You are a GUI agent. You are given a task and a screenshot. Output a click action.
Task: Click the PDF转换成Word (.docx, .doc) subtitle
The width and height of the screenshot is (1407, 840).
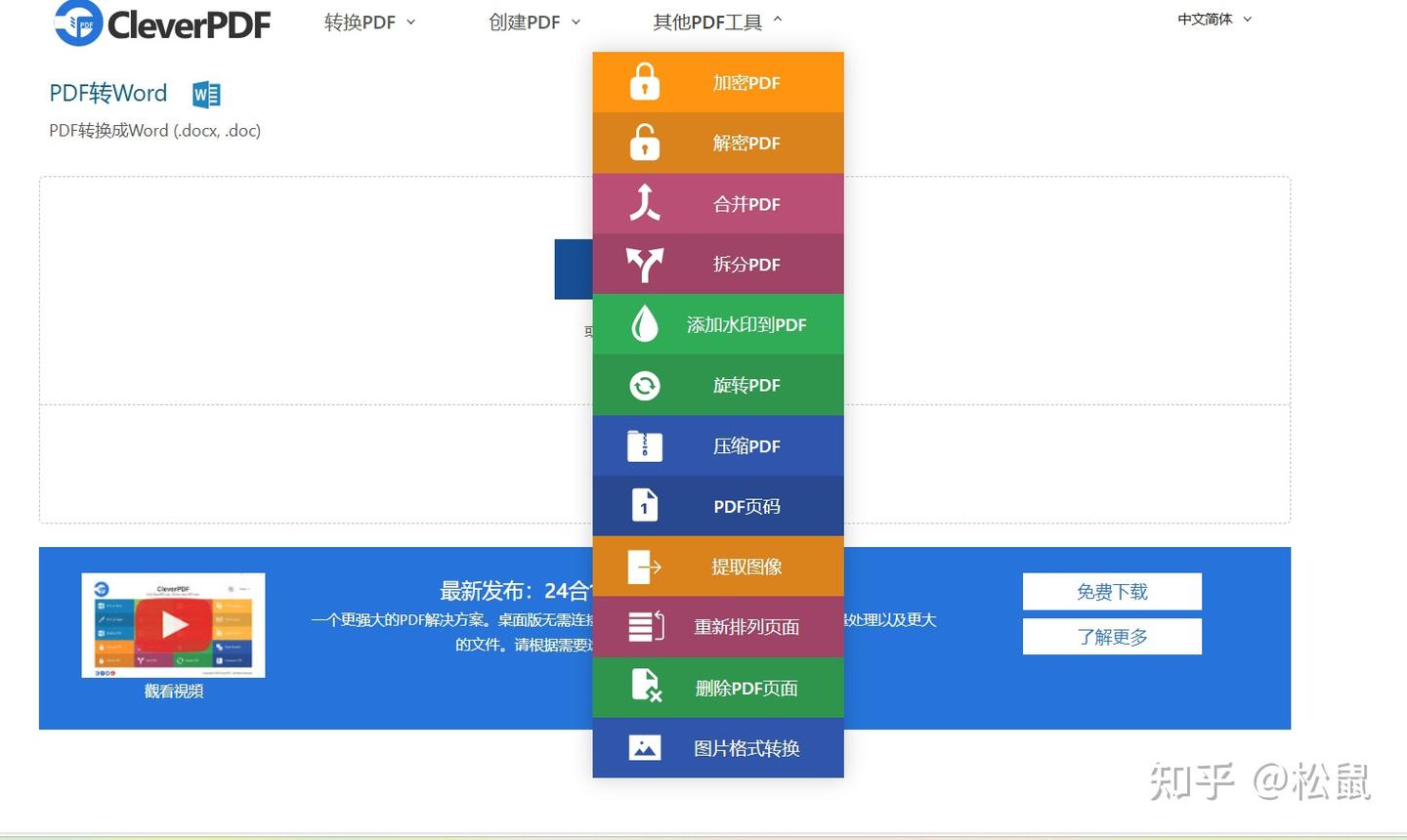(x=155, y=131)
